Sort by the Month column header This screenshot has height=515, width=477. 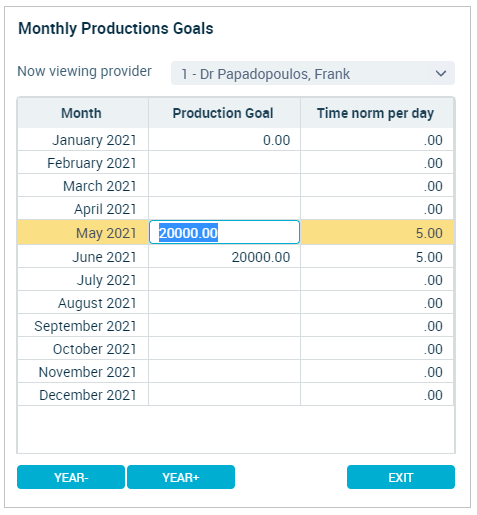click(83, 113)
